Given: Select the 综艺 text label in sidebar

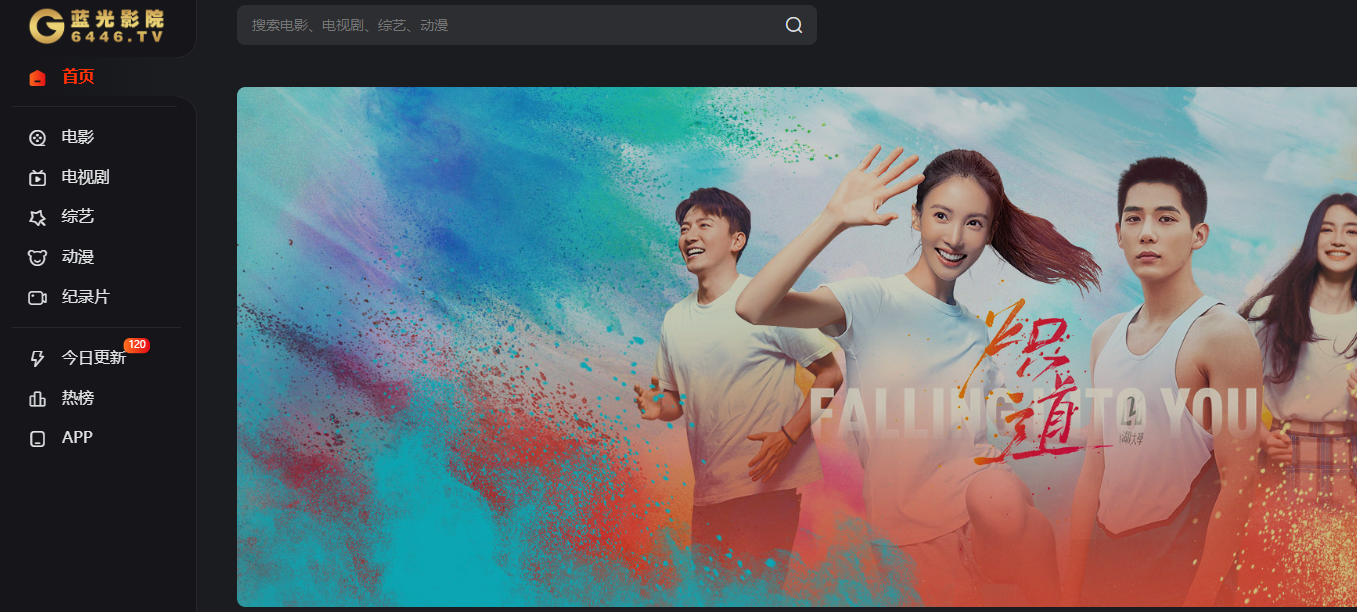Looking at the screenshot, I should pos(78,217).
